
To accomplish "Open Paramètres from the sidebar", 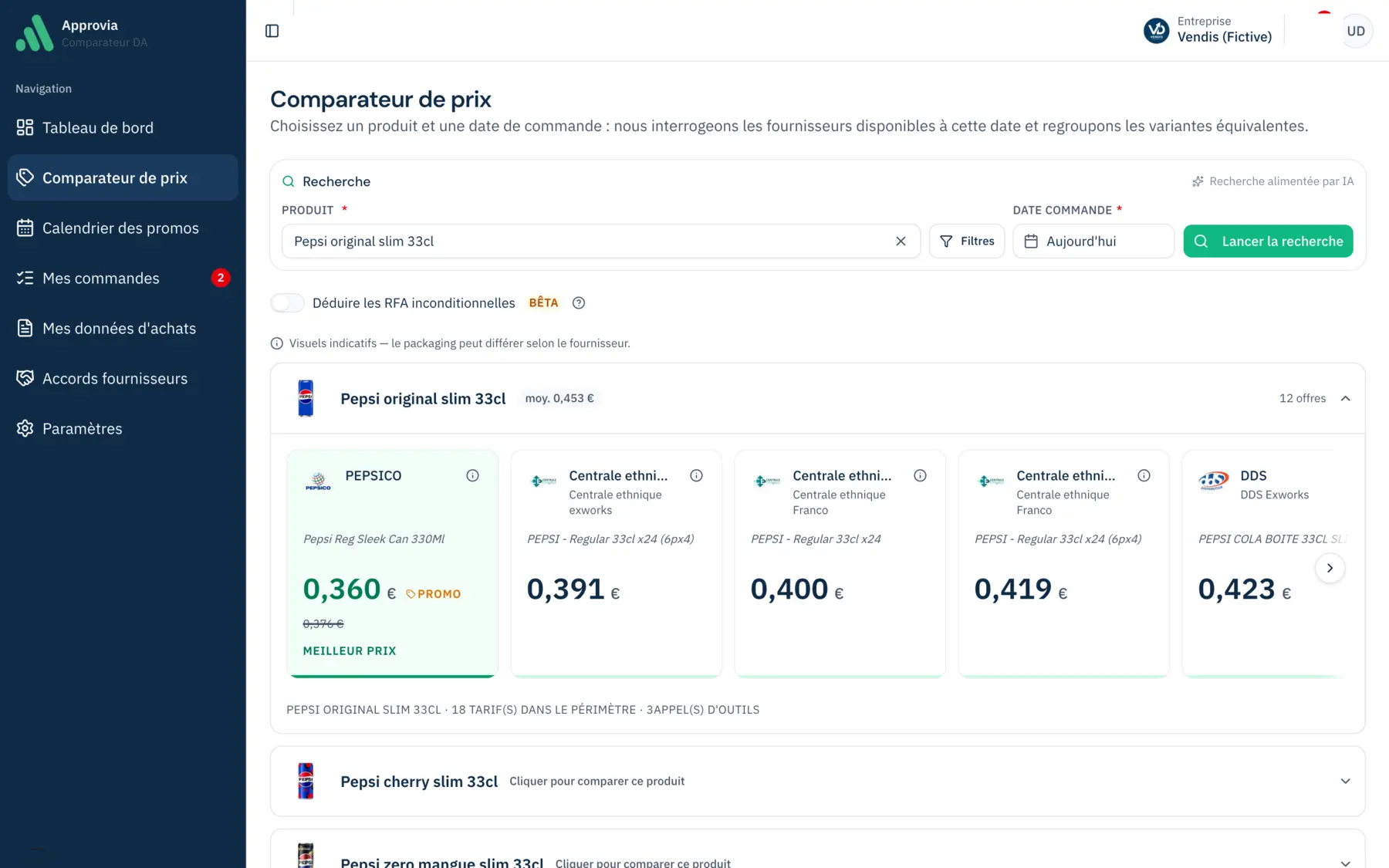I will pyautogui.click(x=123, y=428).
